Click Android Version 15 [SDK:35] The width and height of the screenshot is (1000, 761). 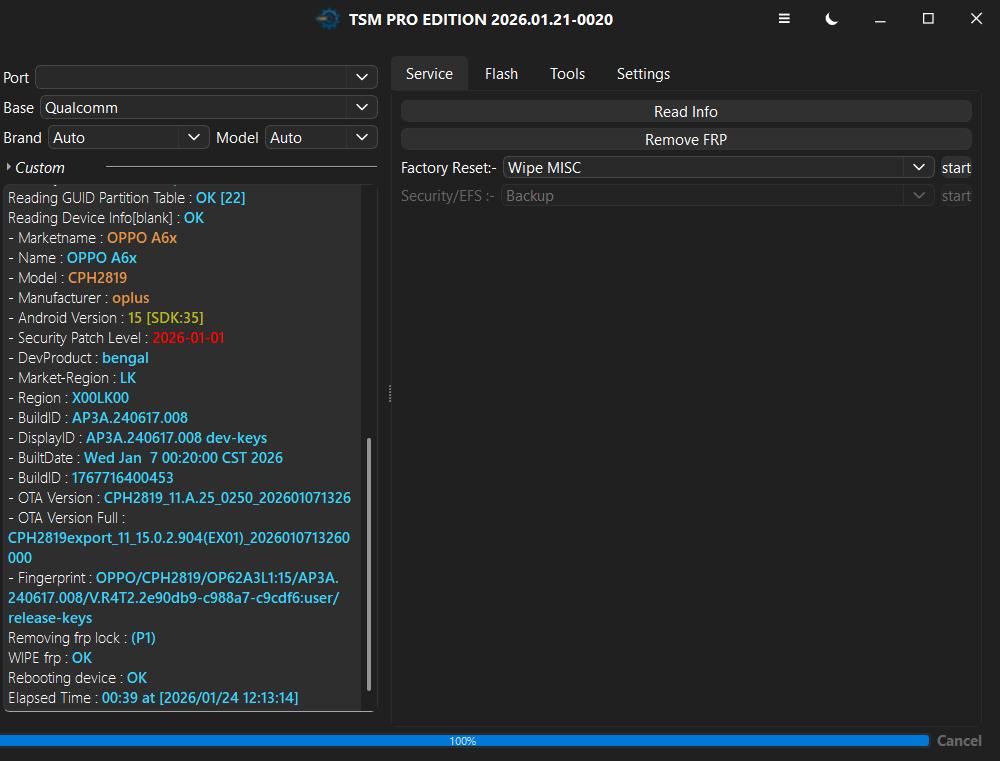tap(166, 317)
